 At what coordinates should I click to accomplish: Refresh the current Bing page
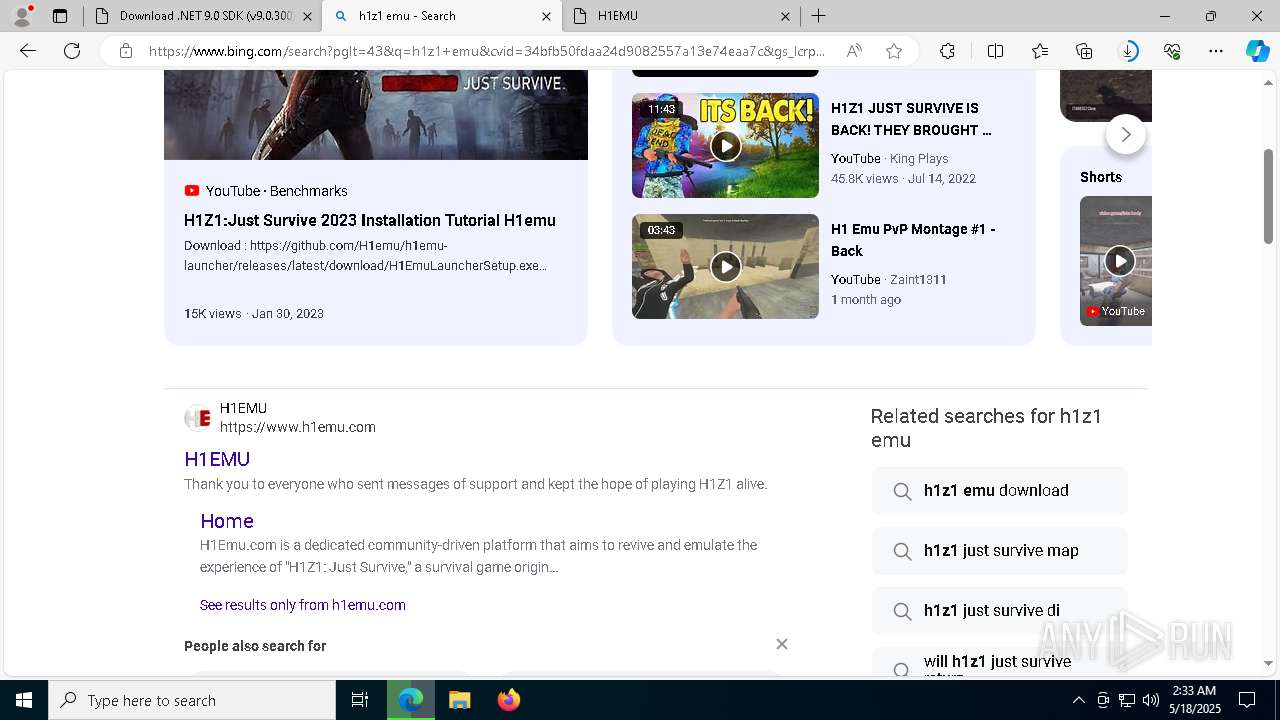click(x=72, y=51)
